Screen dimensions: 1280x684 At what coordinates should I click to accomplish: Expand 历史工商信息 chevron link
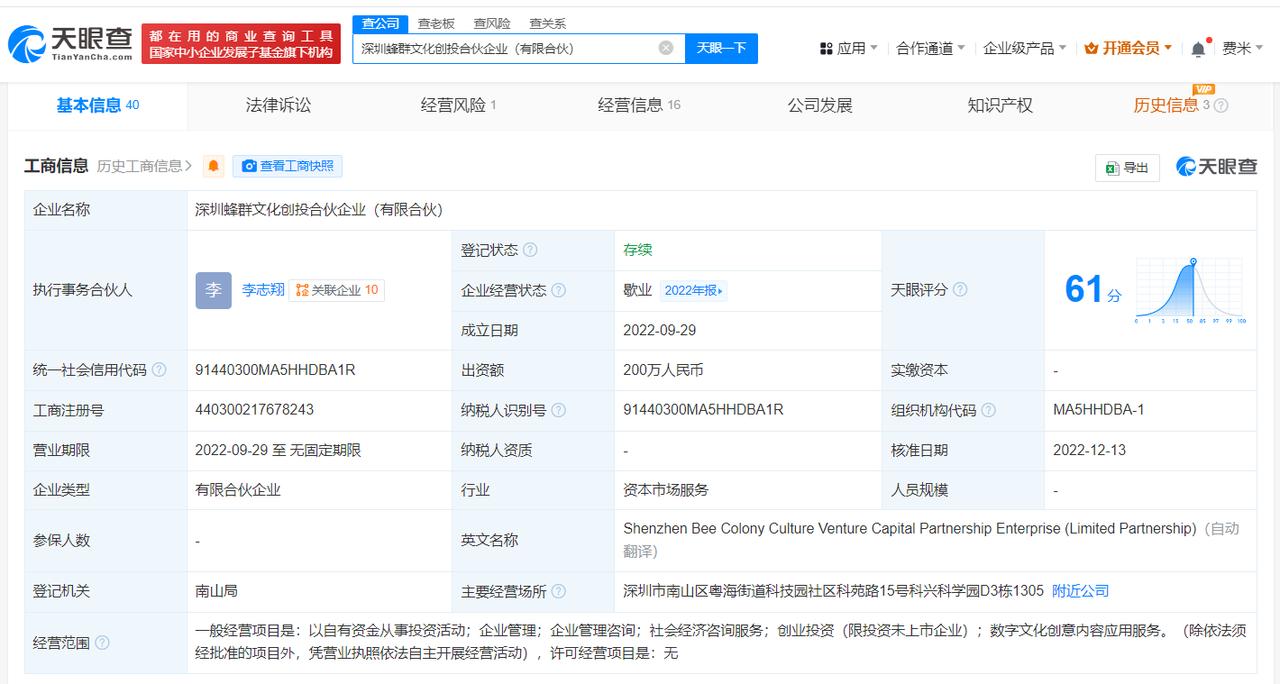point(145,166)
